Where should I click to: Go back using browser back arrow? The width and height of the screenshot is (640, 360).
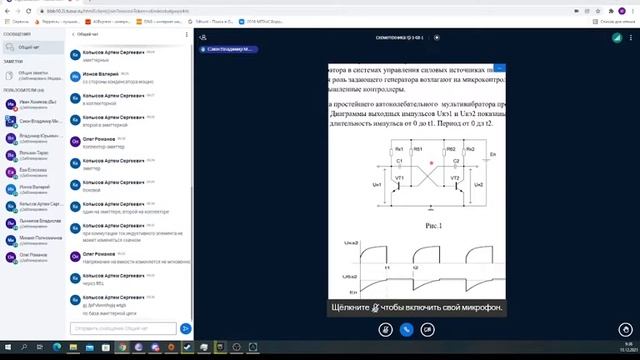(x=7, y=11)
